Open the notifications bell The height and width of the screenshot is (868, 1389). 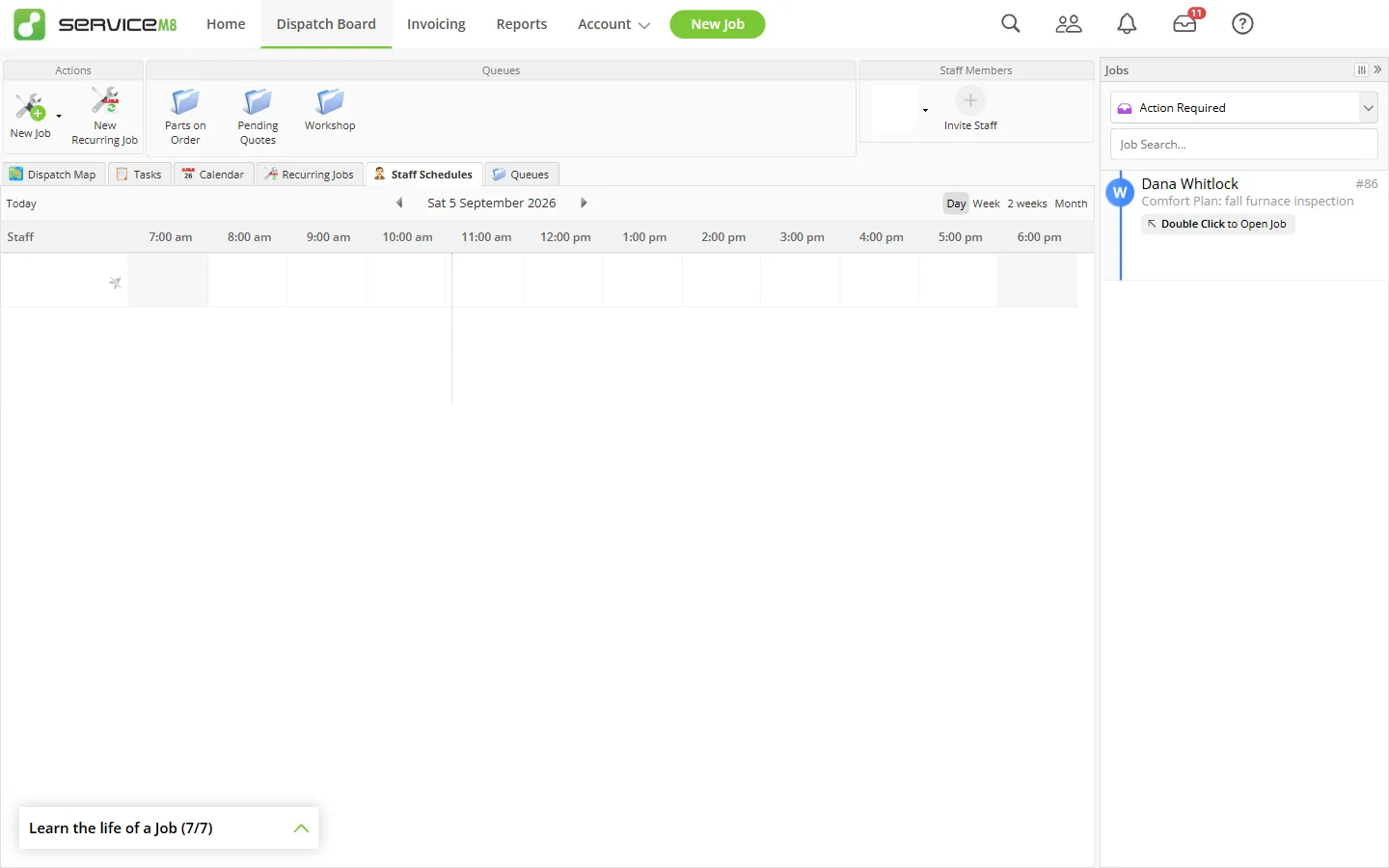coord(1127,24)
